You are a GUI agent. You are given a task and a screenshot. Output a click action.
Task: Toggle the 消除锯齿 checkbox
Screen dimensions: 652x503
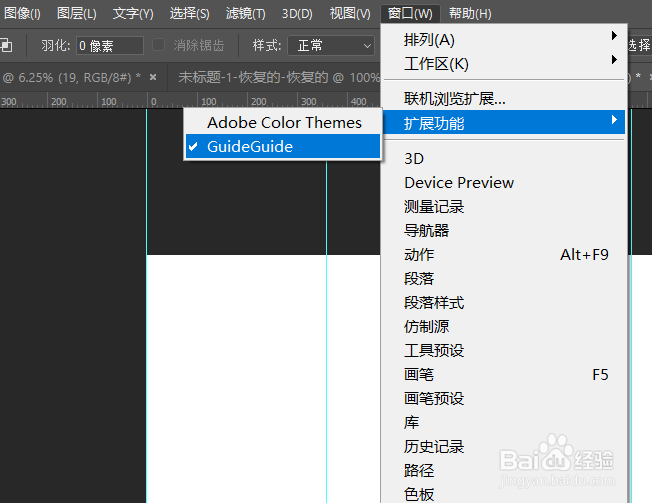(x=158, y=45)
